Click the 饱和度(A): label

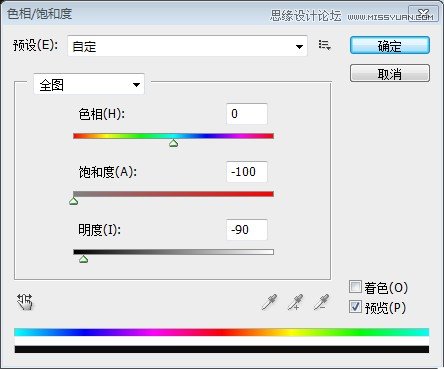(x=108, y=172)
